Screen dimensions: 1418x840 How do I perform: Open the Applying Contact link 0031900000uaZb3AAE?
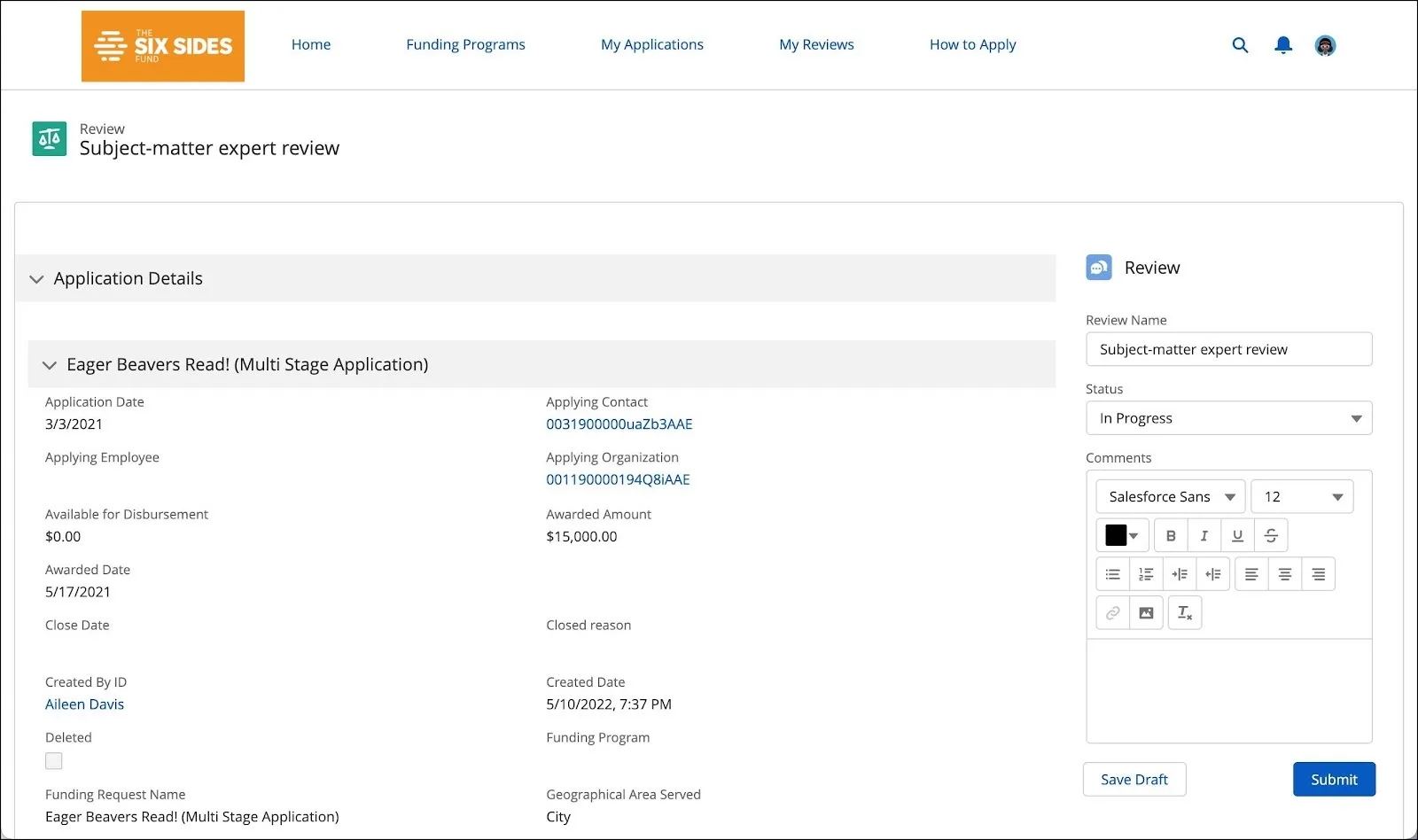point(619,424)
